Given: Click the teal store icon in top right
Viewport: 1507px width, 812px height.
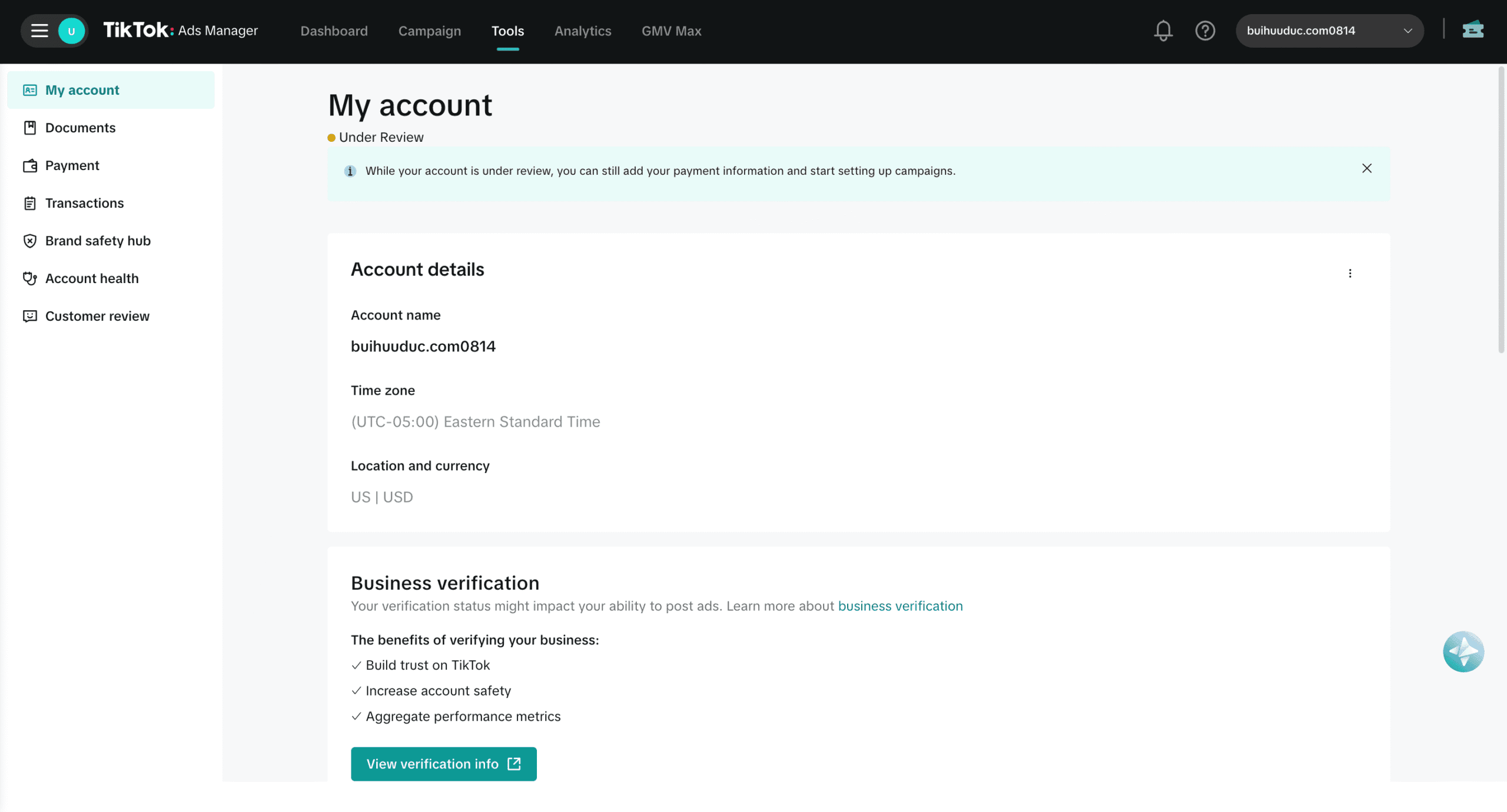Looking at the screenshot, I should (1472, 29).
